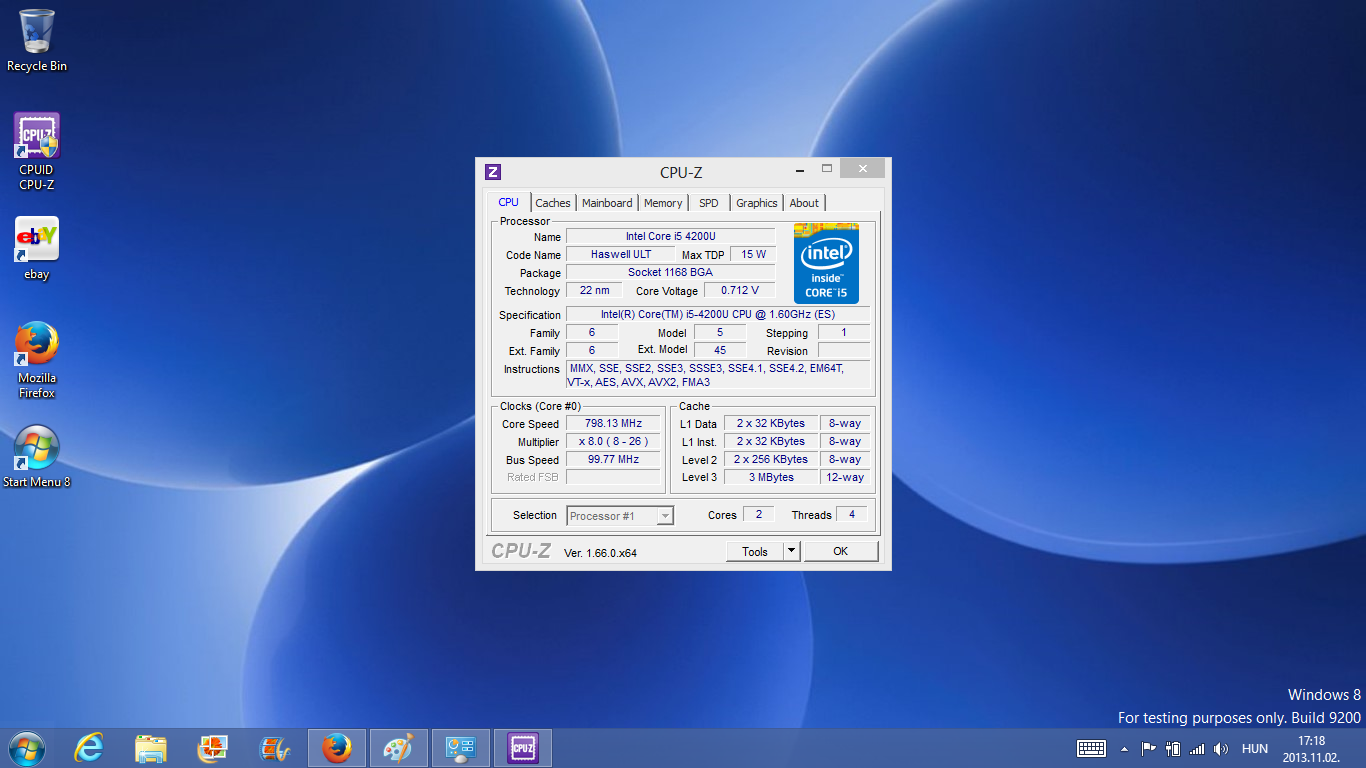1366x768 pixels.
Task: Click the HUN input language indicator
Action: (x=1254, y=748)
